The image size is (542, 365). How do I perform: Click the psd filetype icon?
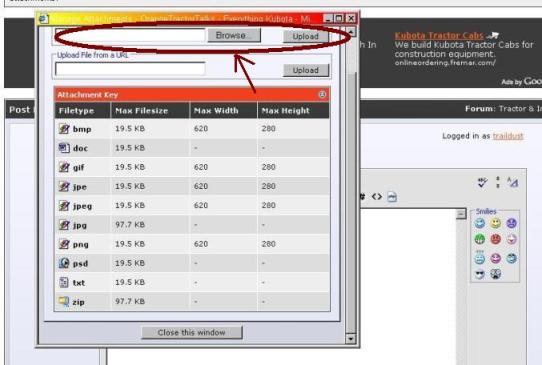coord(64,263)
